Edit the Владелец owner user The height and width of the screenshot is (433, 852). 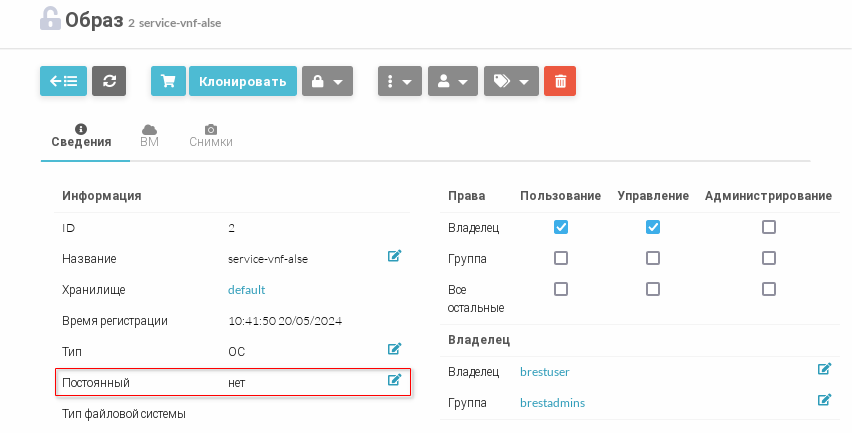pyautogui.click(x=824, y=369)
